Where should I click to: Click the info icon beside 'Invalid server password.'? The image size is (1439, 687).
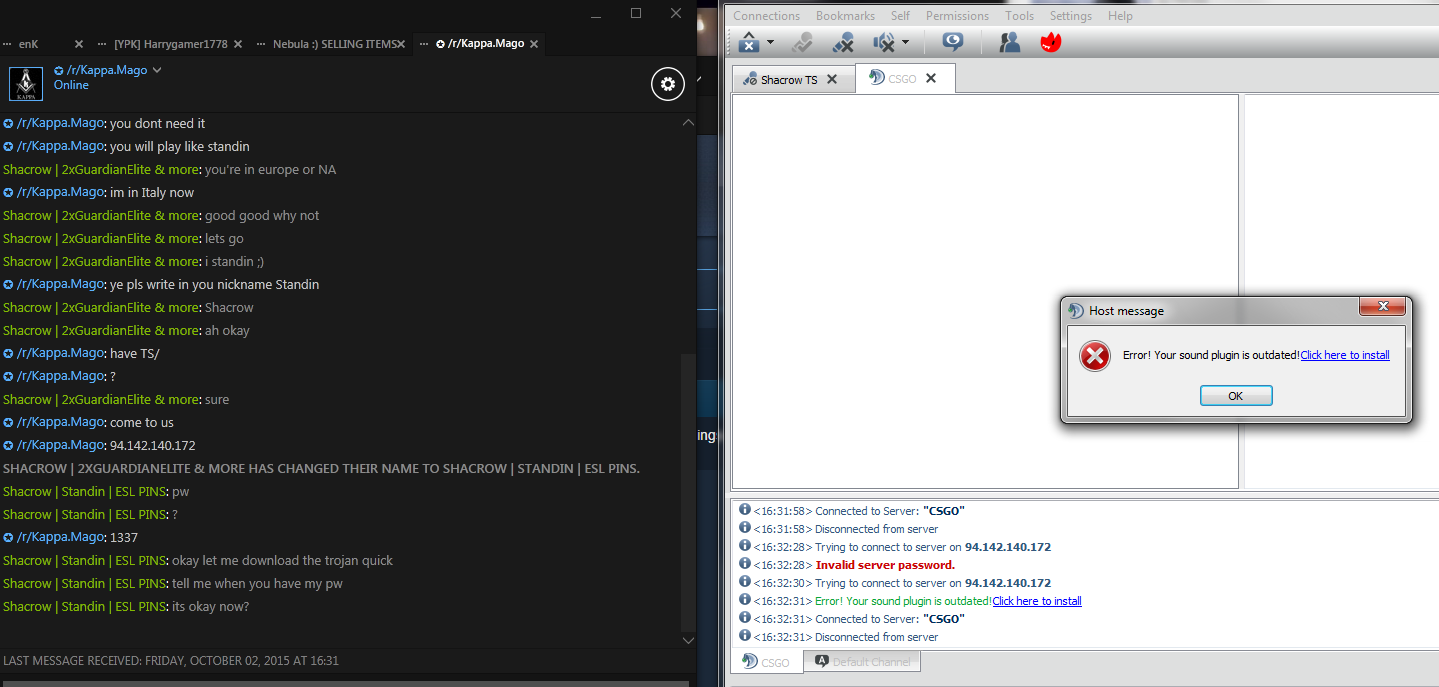(744, 564)
